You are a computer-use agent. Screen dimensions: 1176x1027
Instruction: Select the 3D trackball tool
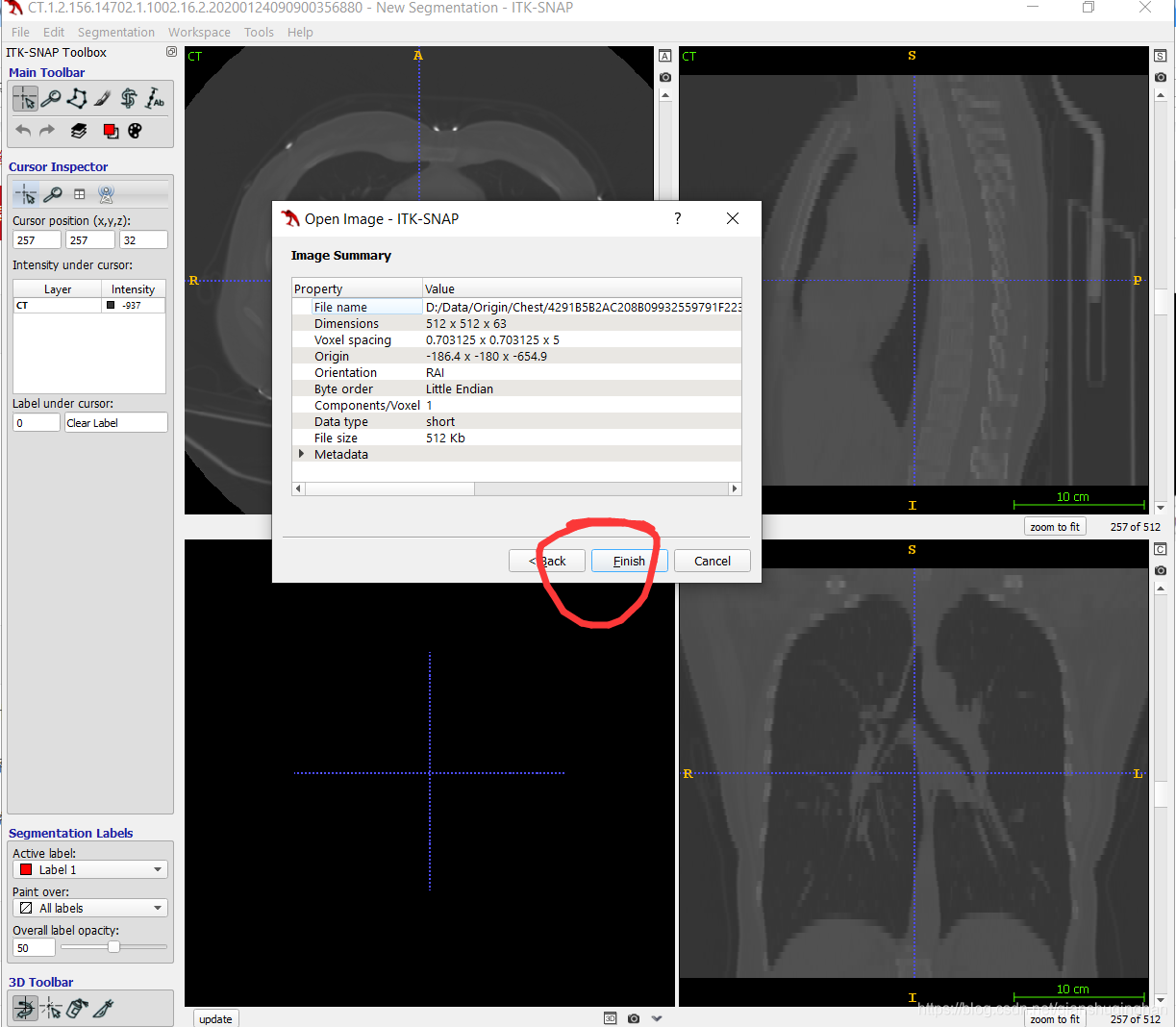25,1008
